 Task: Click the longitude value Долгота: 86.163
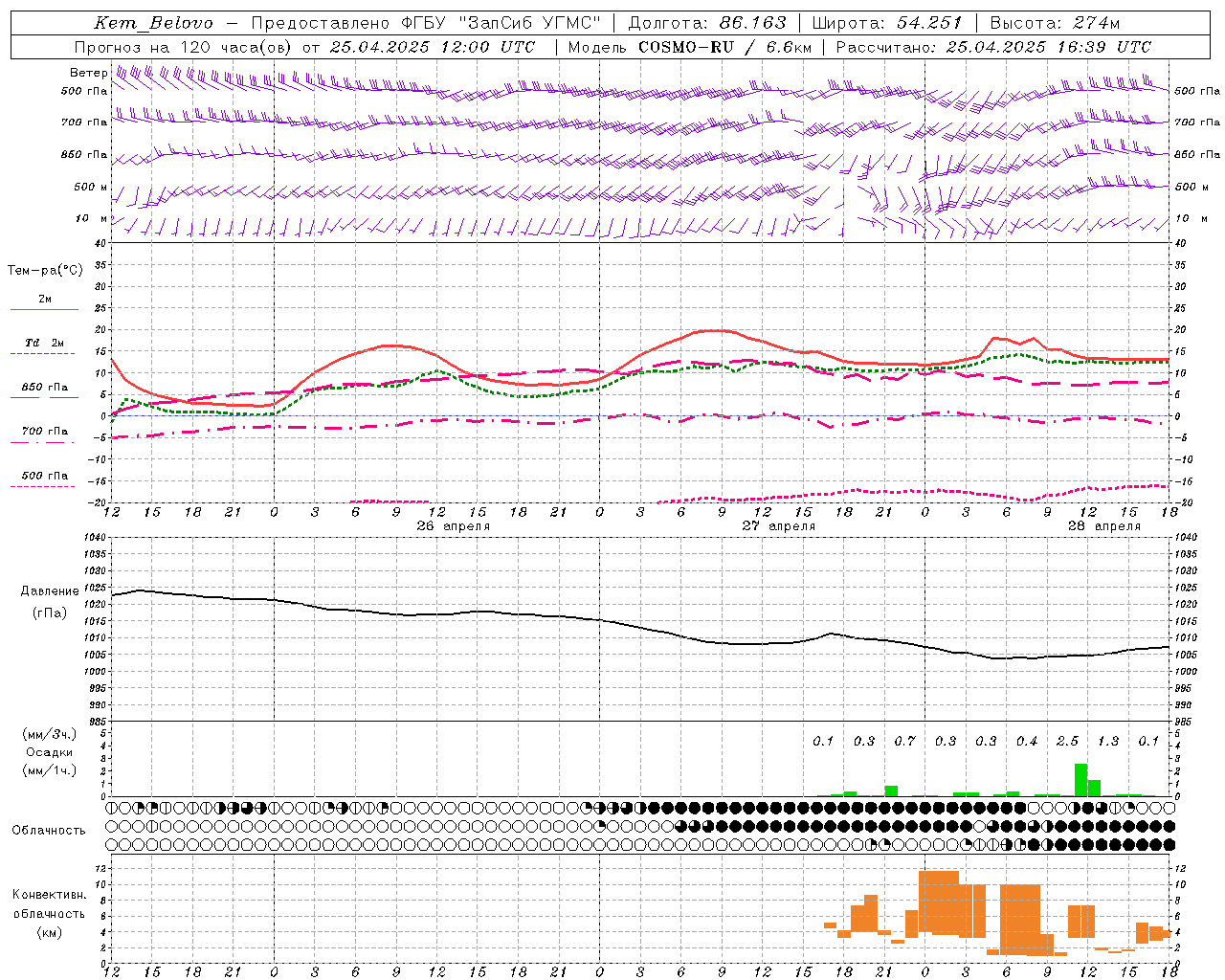pyautogui.click(x=706, y=23)
